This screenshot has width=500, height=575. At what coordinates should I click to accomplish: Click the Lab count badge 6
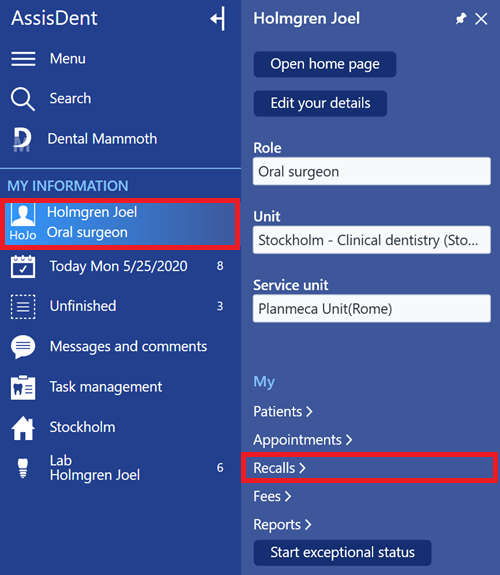(x=220, y=468)
